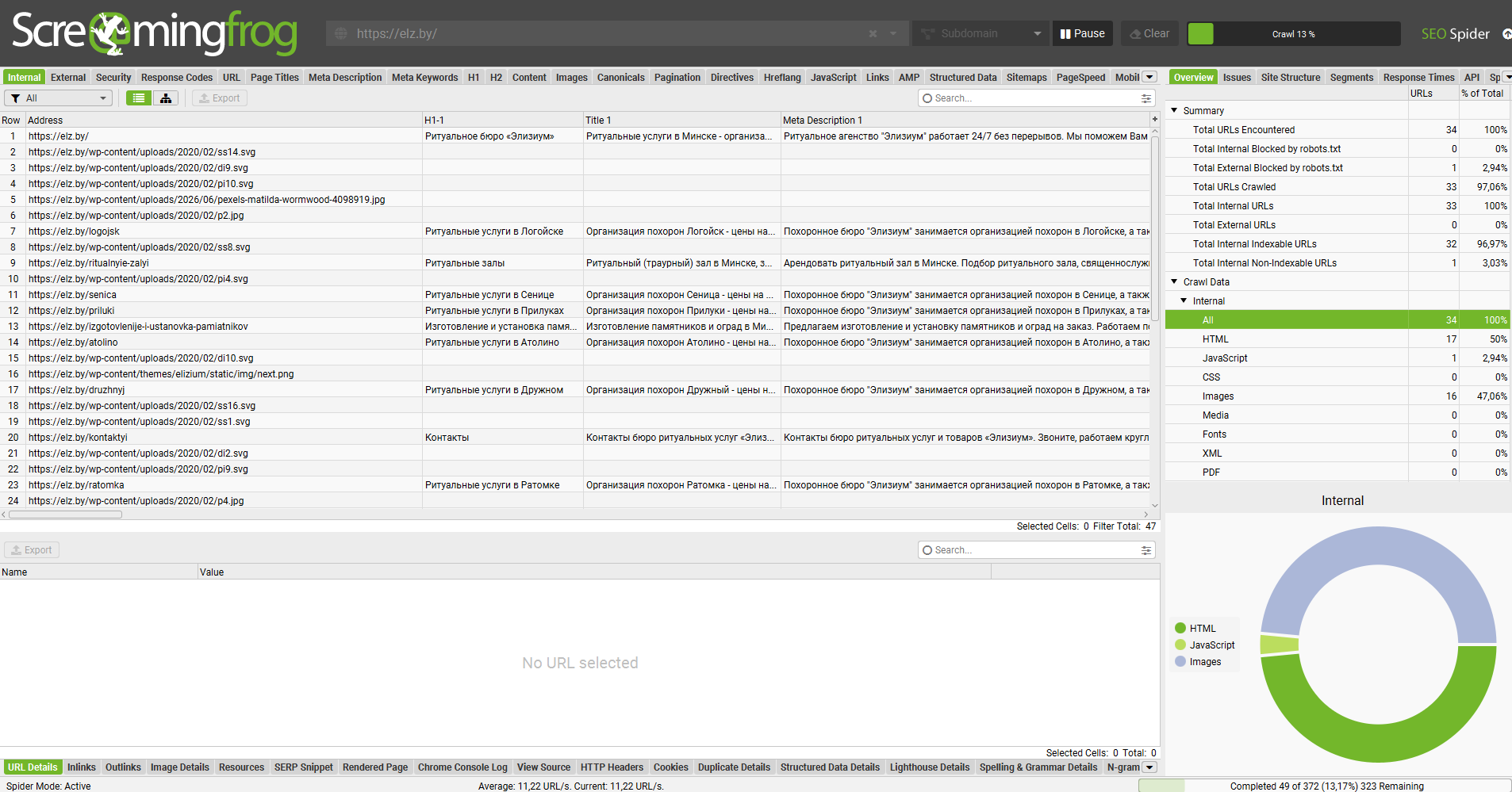
Task: Click the horizontal scrollbar of the URL table
Action: pos(65,515)
